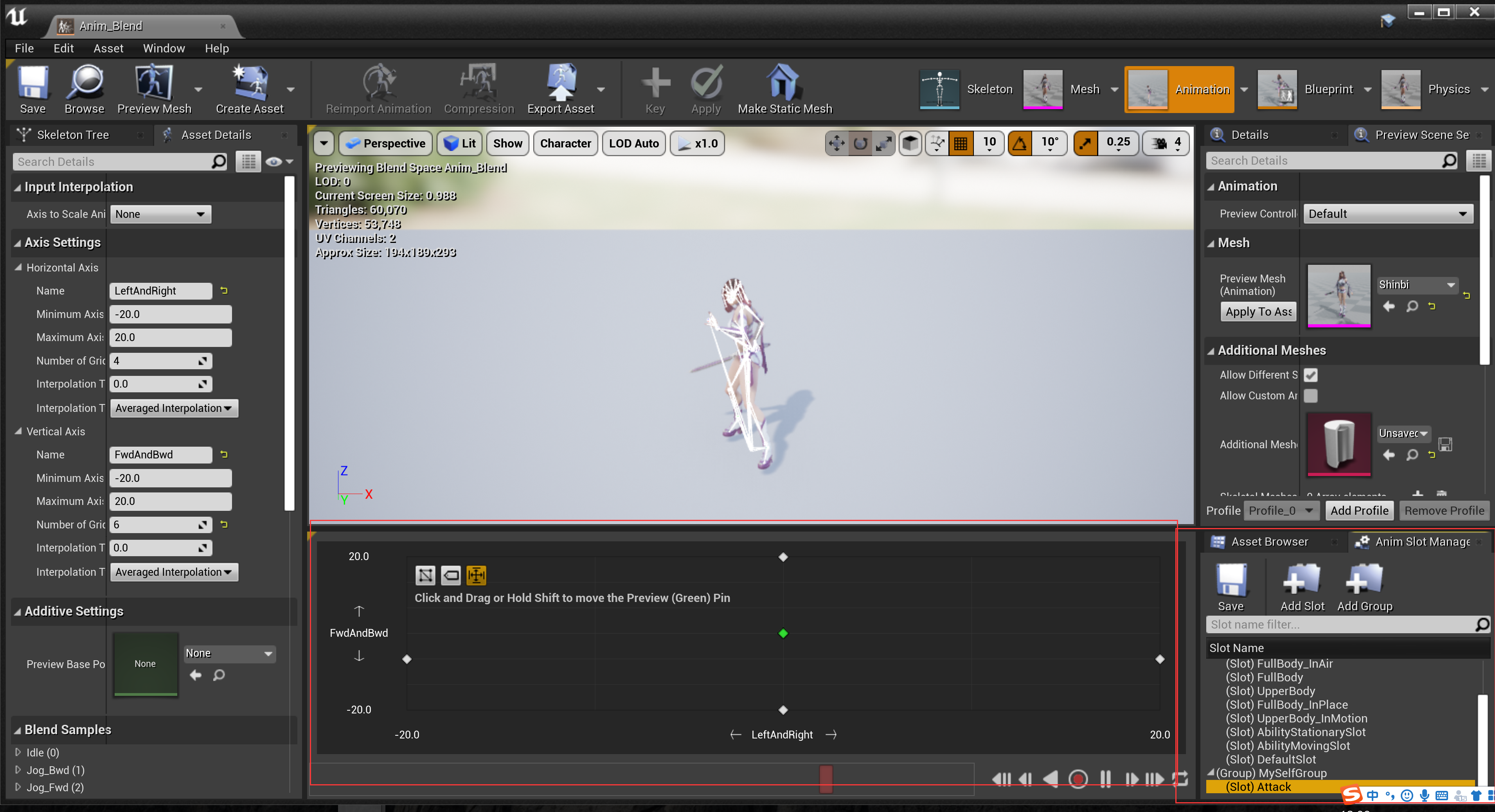Toggle Allow Custom AnimBP checkbox
The image size is (1495, 812).
click(x=1310, y=395)
